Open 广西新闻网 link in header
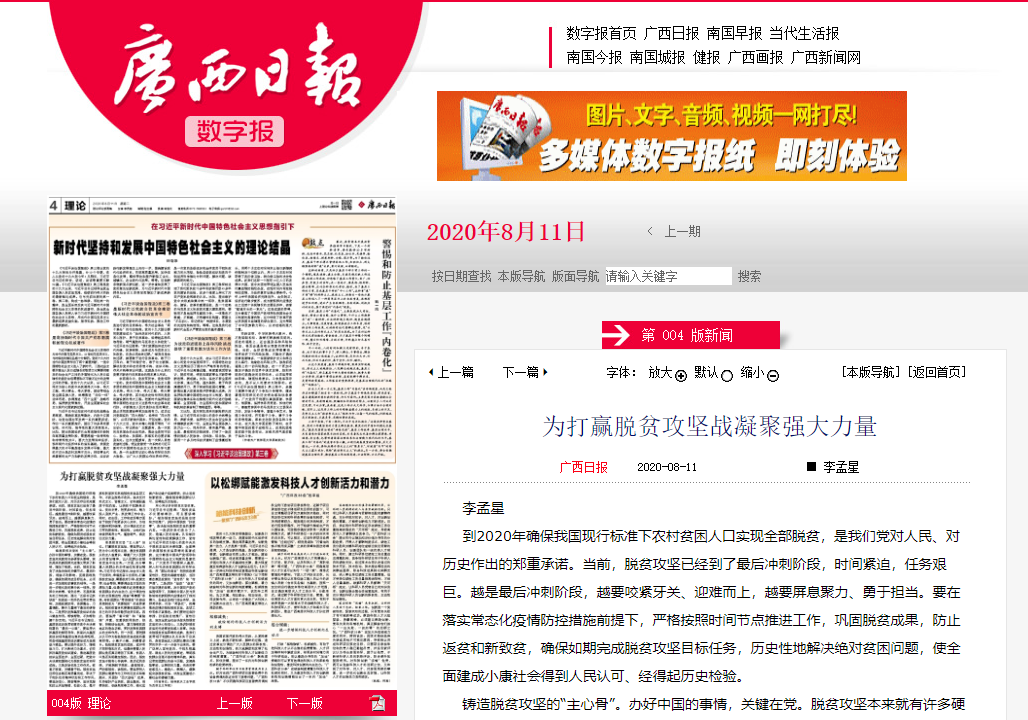Image resolution: width=1028 pixels, height=720 pixels. click(826, 57)
